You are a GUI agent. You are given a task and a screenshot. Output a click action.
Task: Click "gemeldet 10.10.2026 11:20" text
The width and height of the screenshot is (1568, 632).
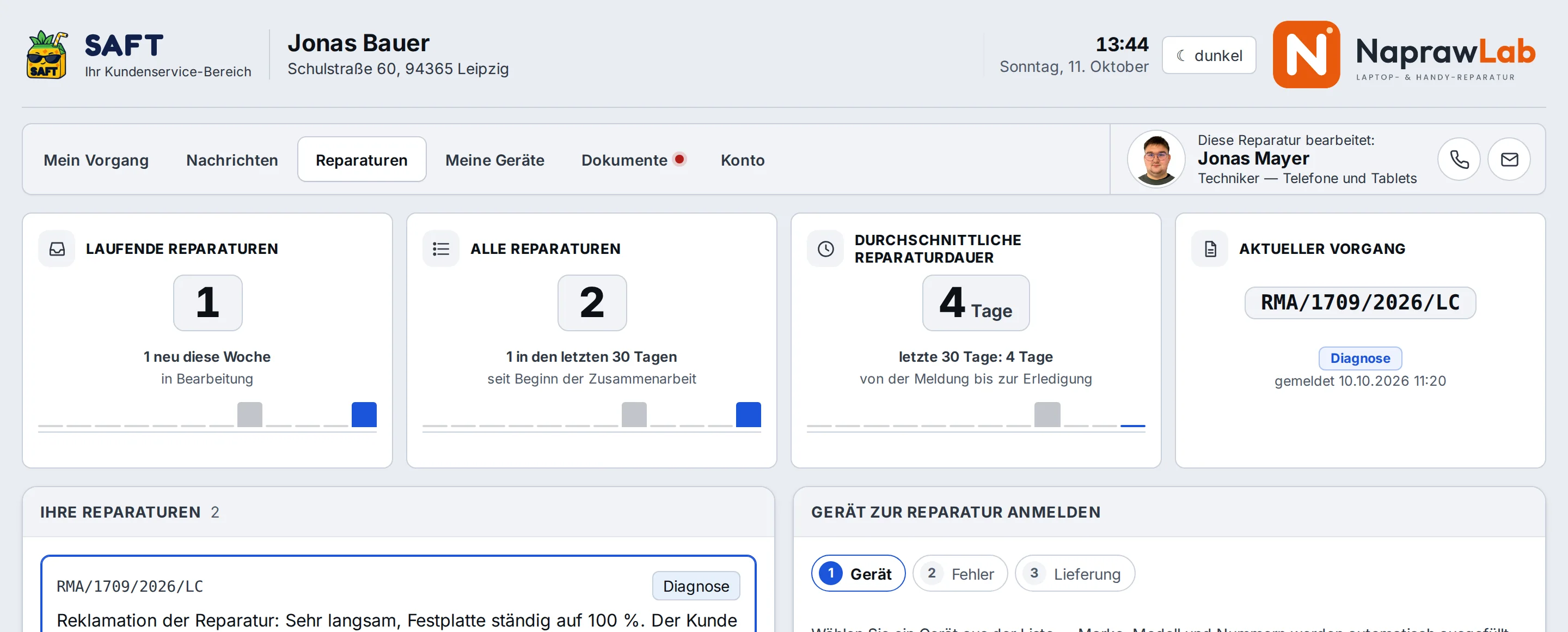1360,381
